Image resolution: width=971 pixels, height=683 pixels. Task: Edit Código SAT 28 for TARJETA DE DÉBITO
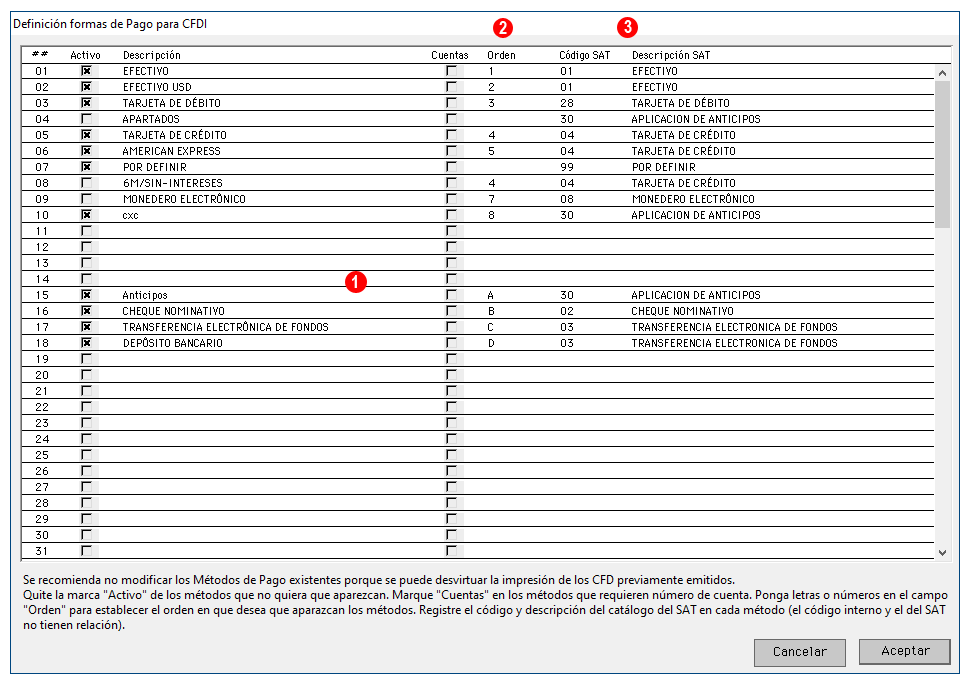(x=567, y=103)
